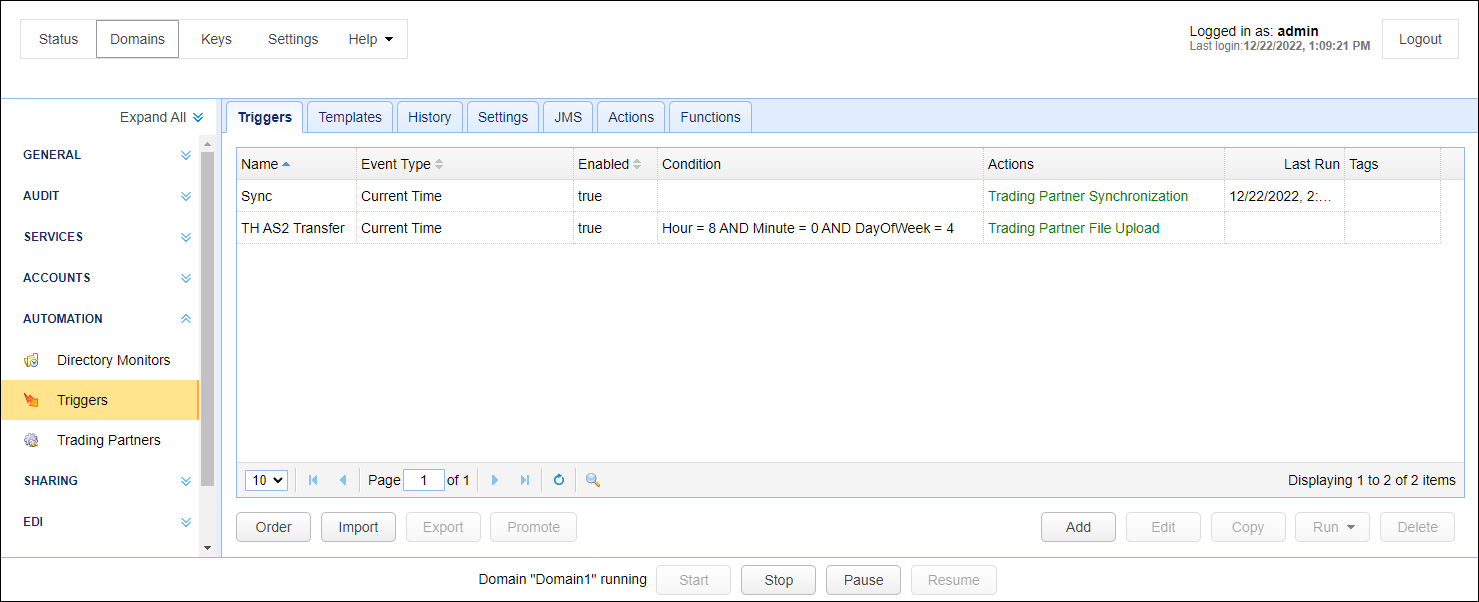The image size is (1479, 602).
Task: Refresh the triggers grid
Action: coord(559,480)
